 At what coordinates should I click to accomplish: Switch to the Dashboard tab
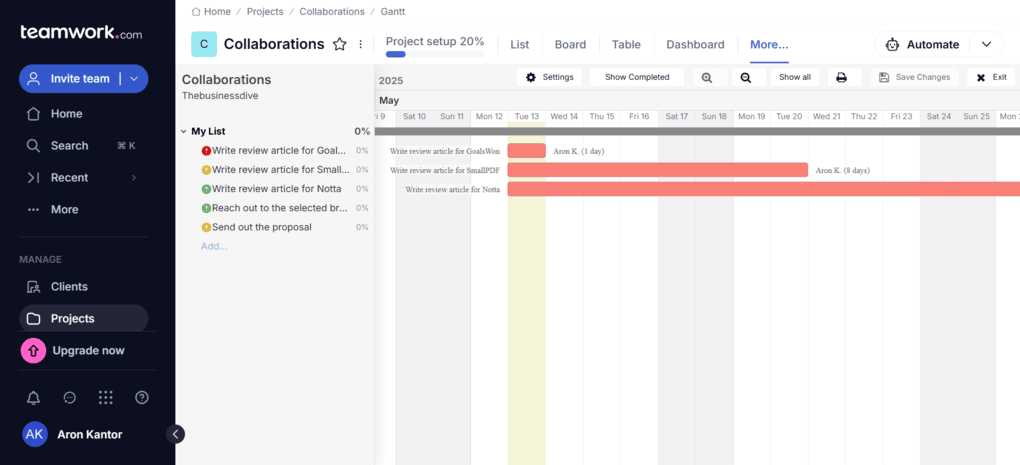(695, 45)
